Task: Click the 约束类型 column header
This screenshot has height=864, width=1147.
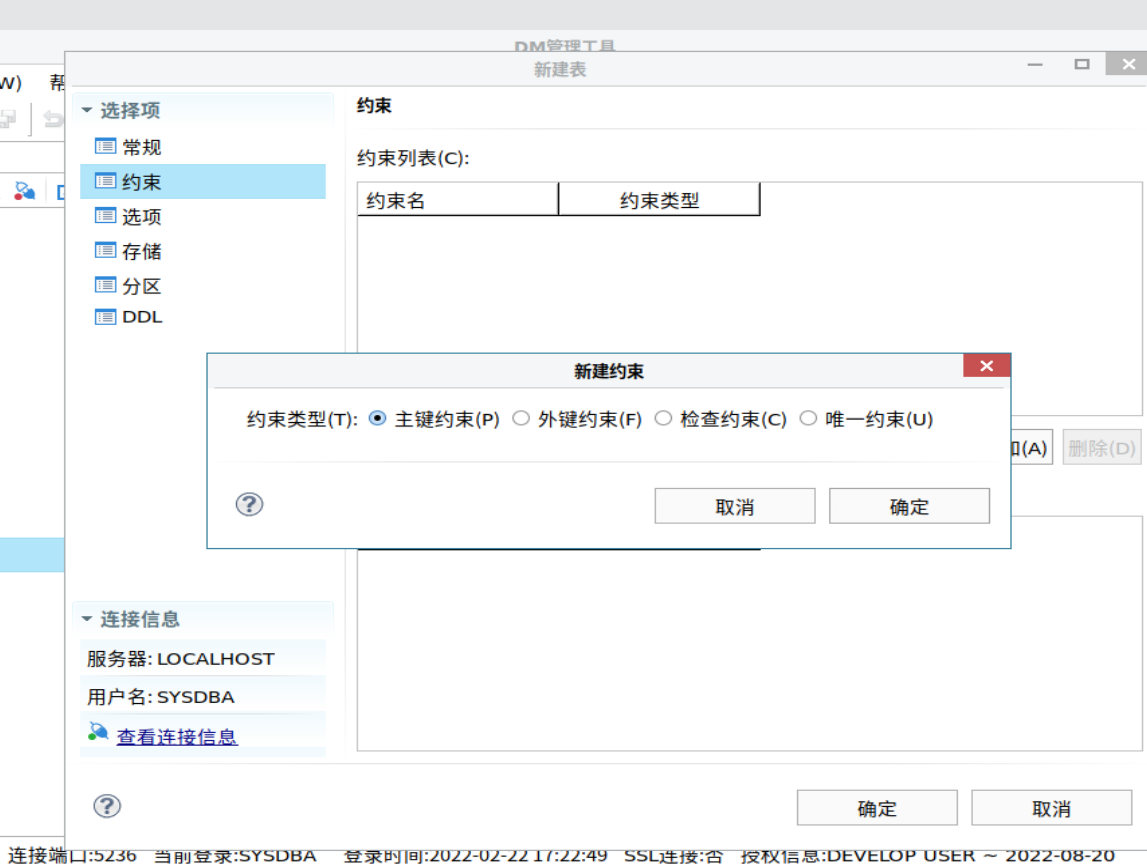Action: point(659,200)
